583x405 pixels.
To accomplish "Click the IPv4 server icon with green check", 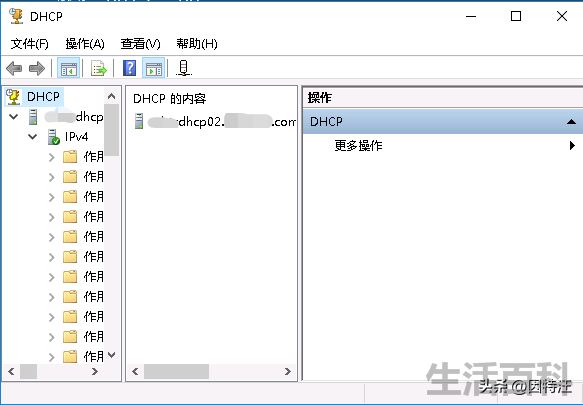I will click(54, 137).
